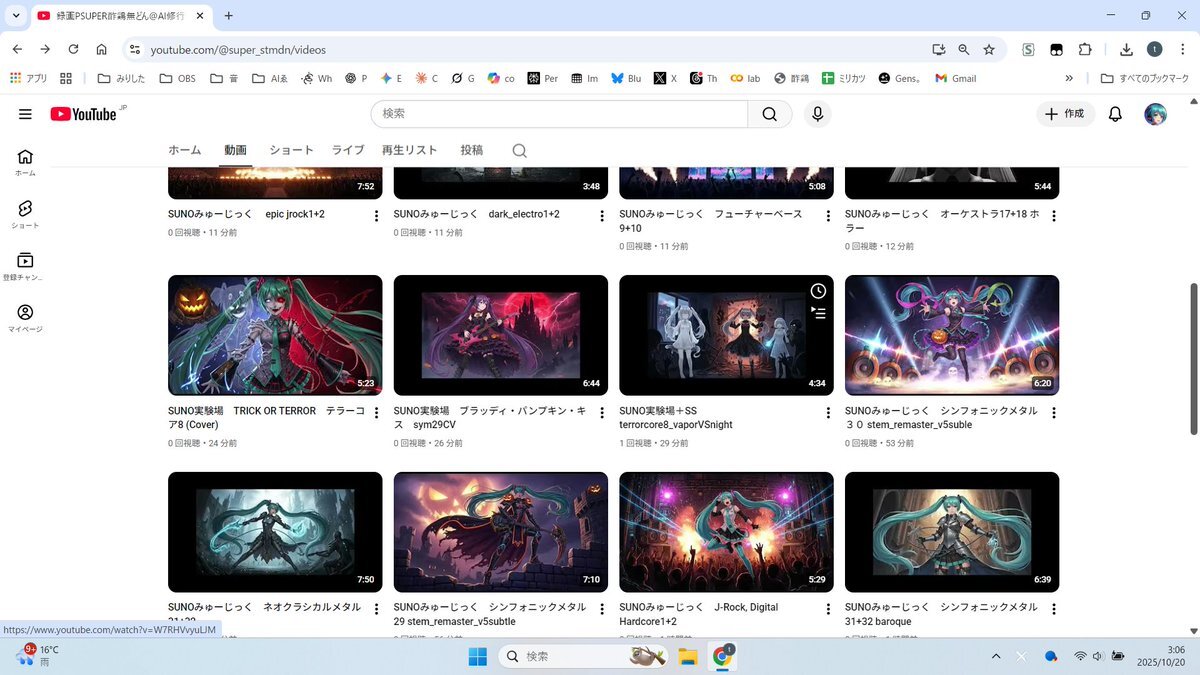The height and width of the screenshot is (675, 1200).
Task: Open options menu for TRICK OR TERROR video
Action: [x=376, y=413]
